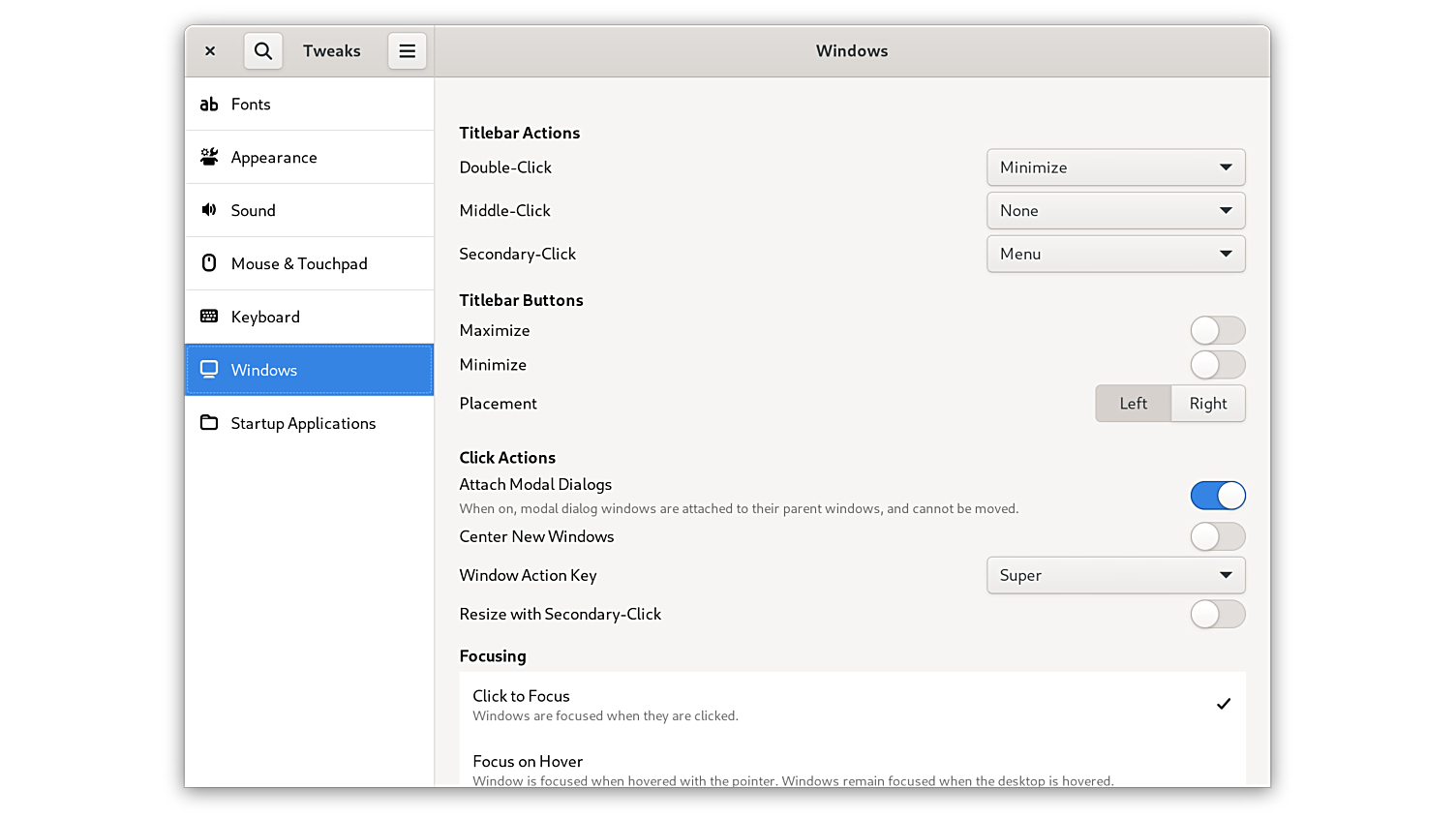Image resolution: width=1456 pixels, height=819 pixels.
Task: Enable the Minimize titlebar button toggle
Action: coord(1217,365)
